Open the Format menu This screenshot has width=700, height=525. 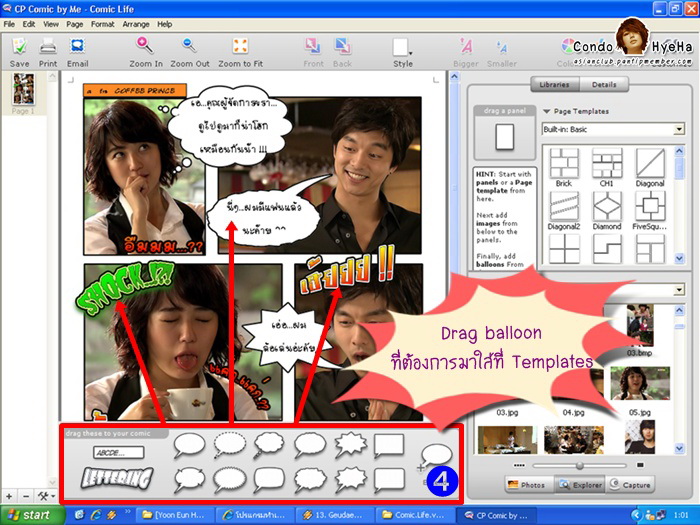click(102, 24)
